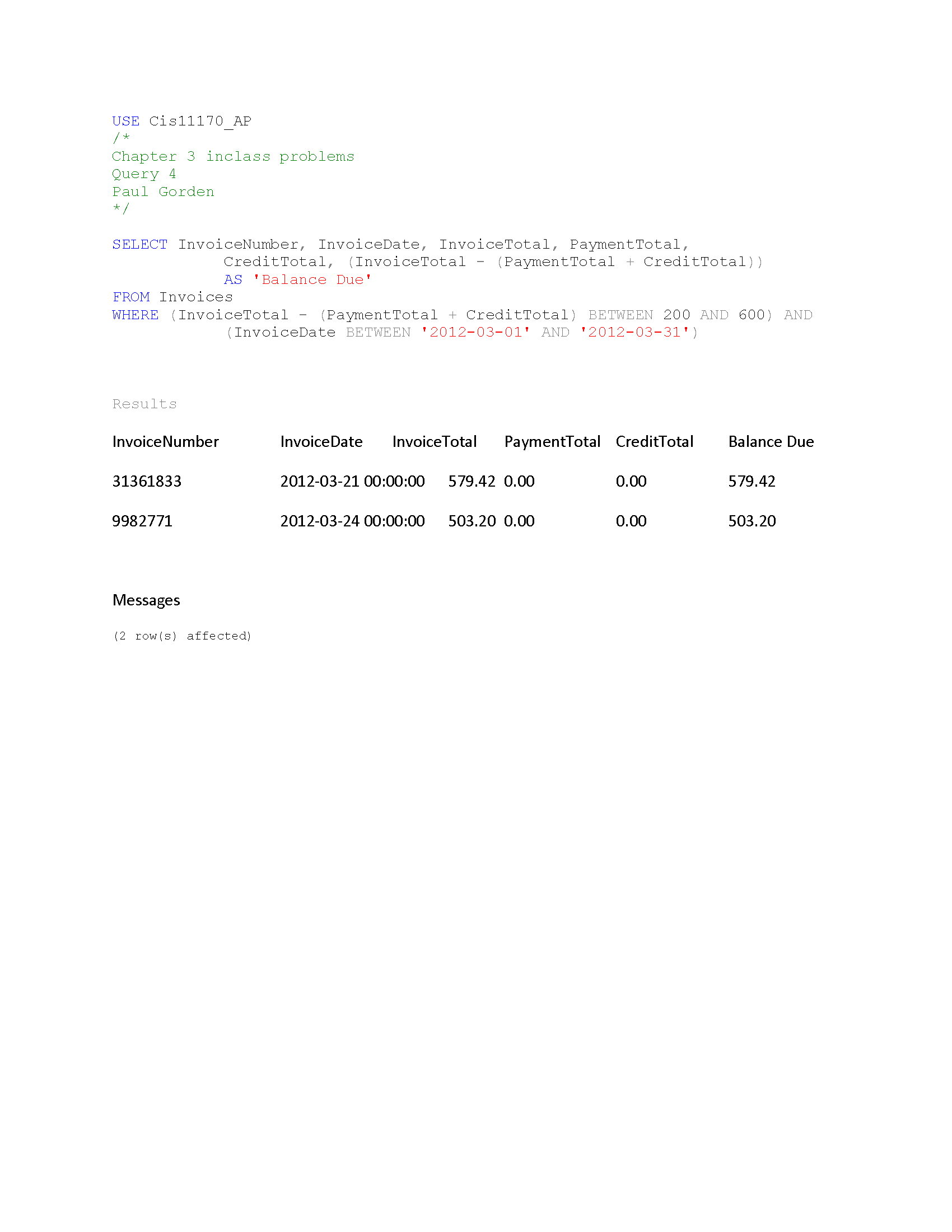Click the 'Balance Due' string alias in the query
The image size is (952, 1232).
coord(312,280)
